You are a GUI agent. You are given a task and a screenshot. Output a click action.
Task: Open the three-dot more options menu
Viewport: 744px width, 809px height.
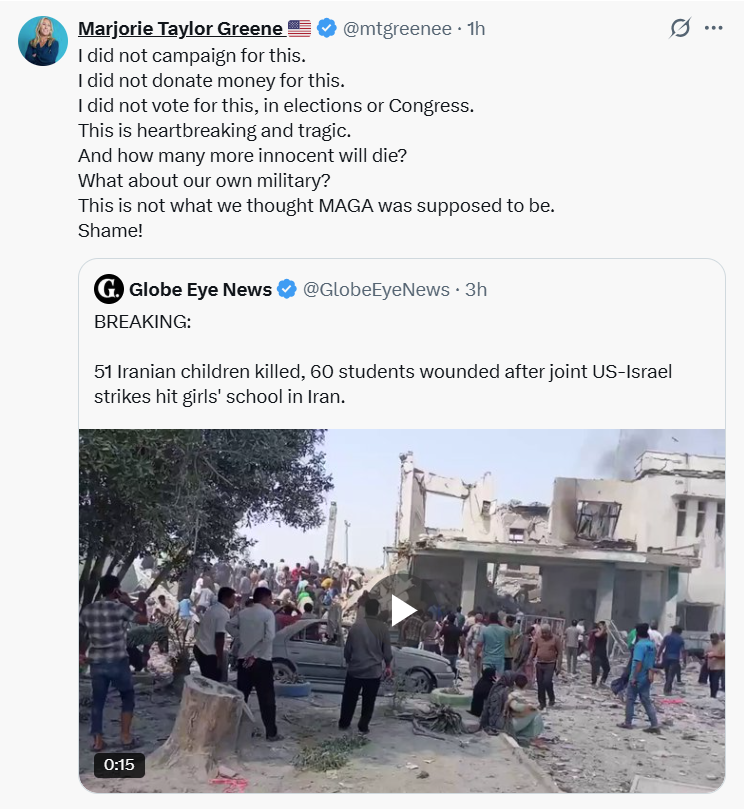(714, 28)
